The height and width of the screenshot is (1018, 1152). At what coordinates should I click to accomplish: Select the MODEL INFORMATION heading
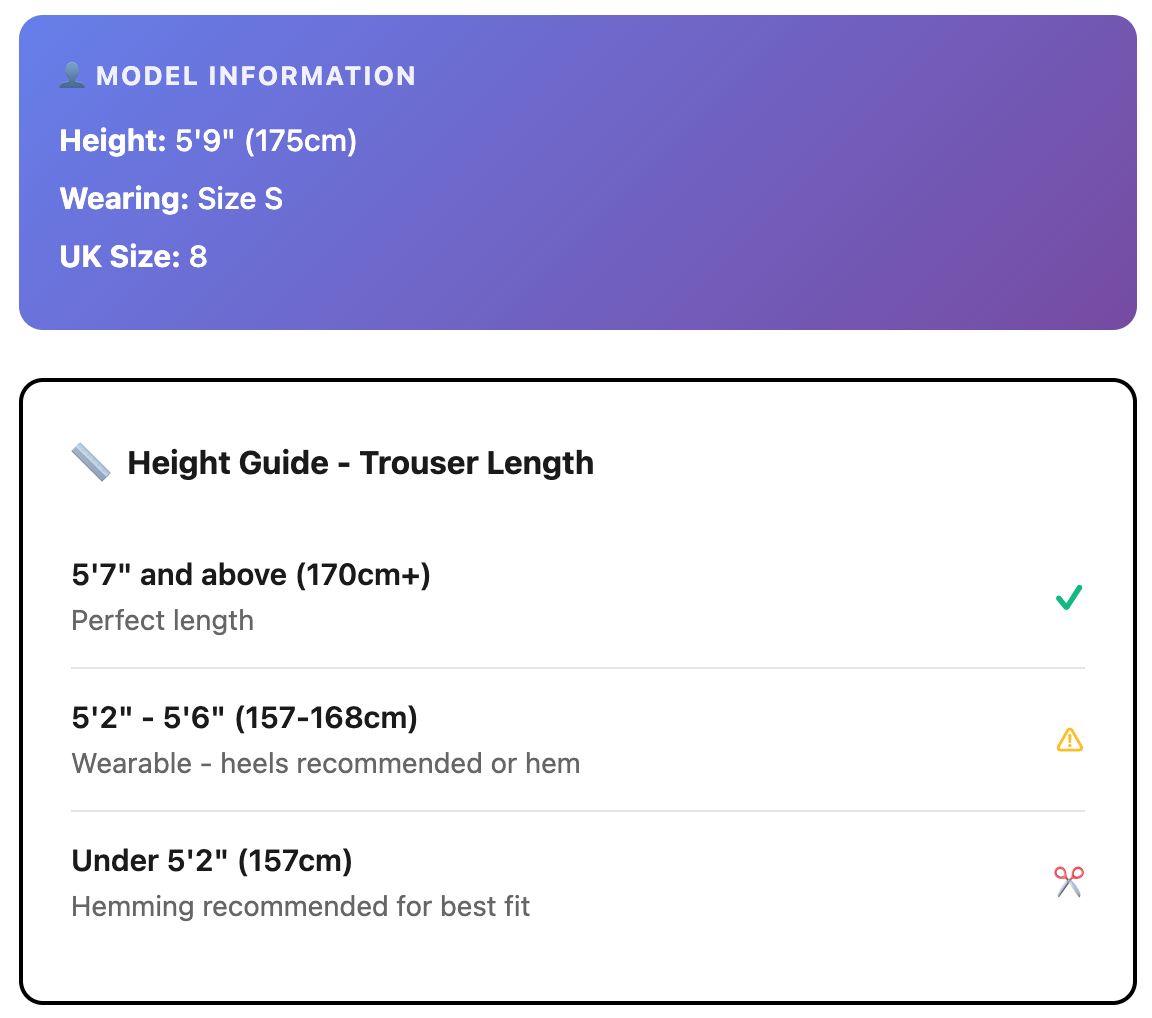point(256,76)
